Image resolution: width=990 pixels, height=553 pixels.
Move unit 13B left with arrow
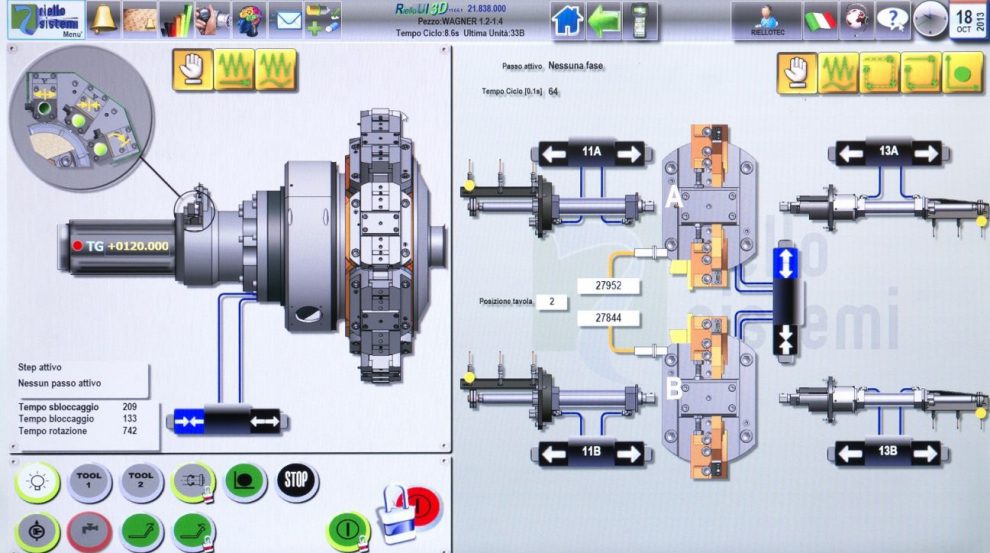(850, 453)
